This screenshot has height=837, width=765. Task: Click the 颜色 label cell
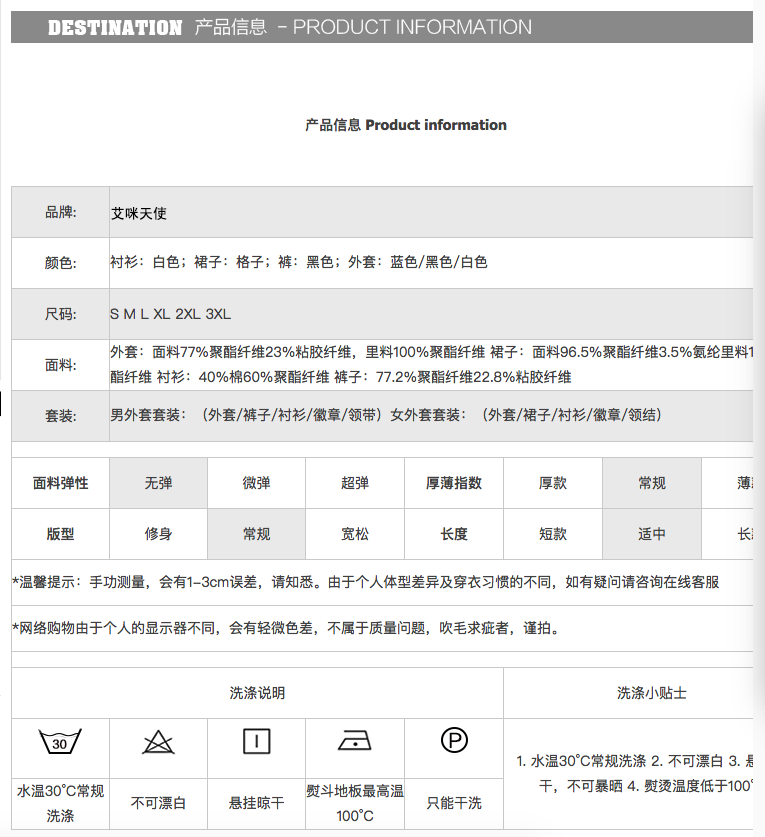pos(60,263)
